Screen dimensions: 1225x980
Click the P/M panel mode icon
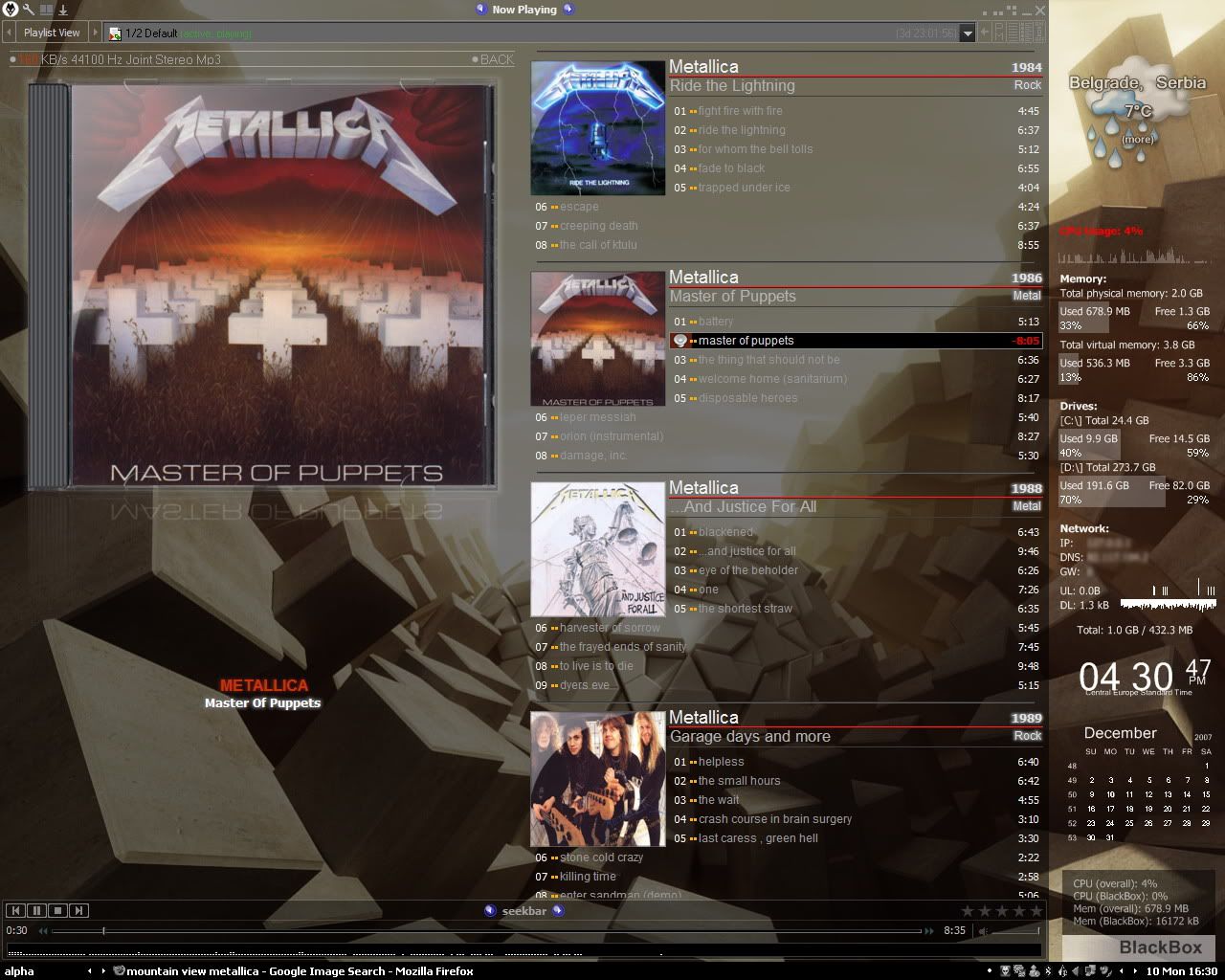click(x=1000, y=33)
